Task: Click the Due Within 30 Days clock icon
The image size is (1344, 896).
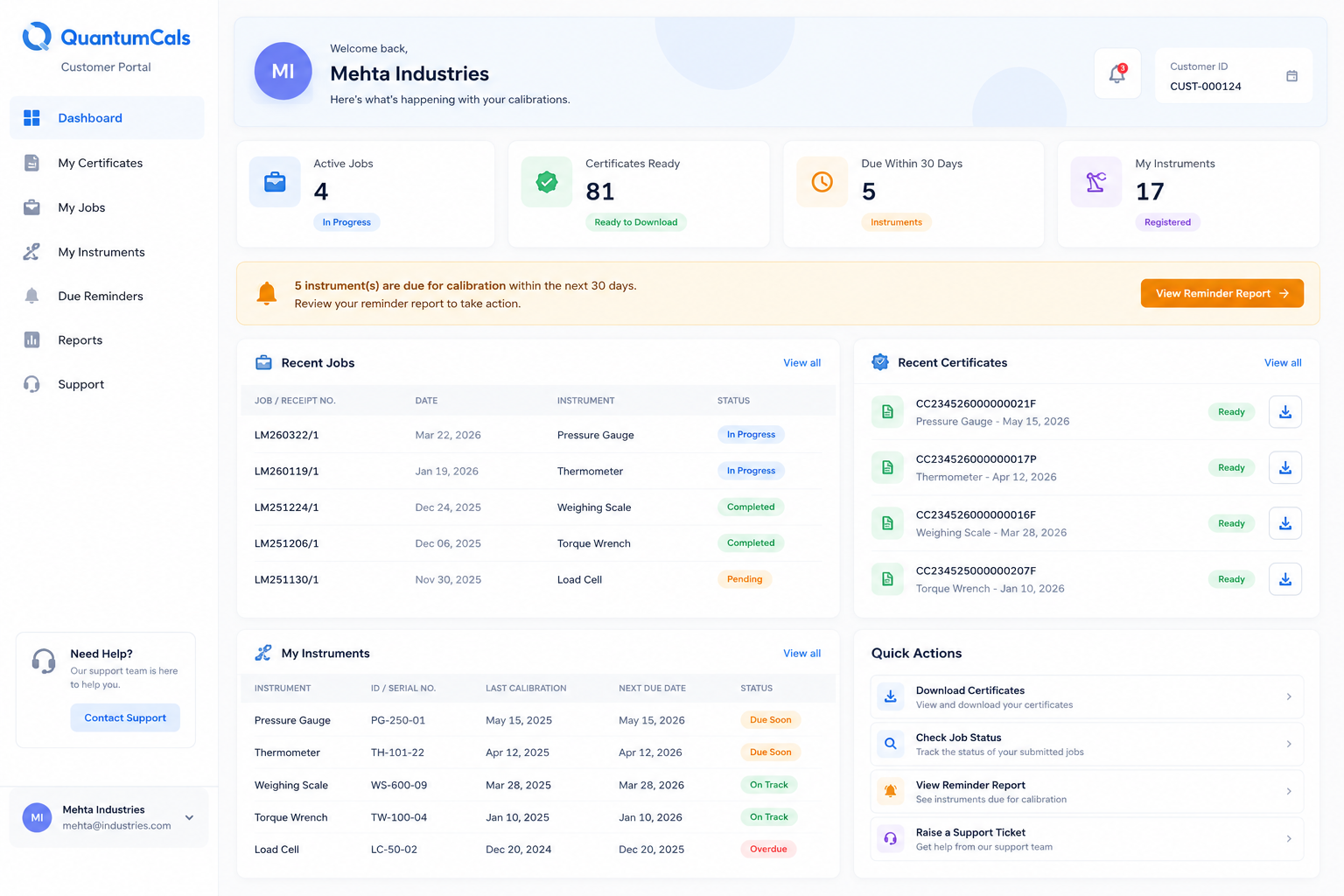Action: coord(822,182)
